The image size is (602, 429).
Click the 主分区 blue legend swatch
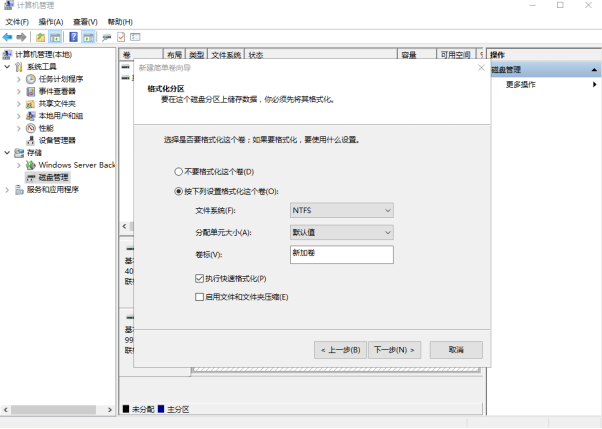coord(161,409)
